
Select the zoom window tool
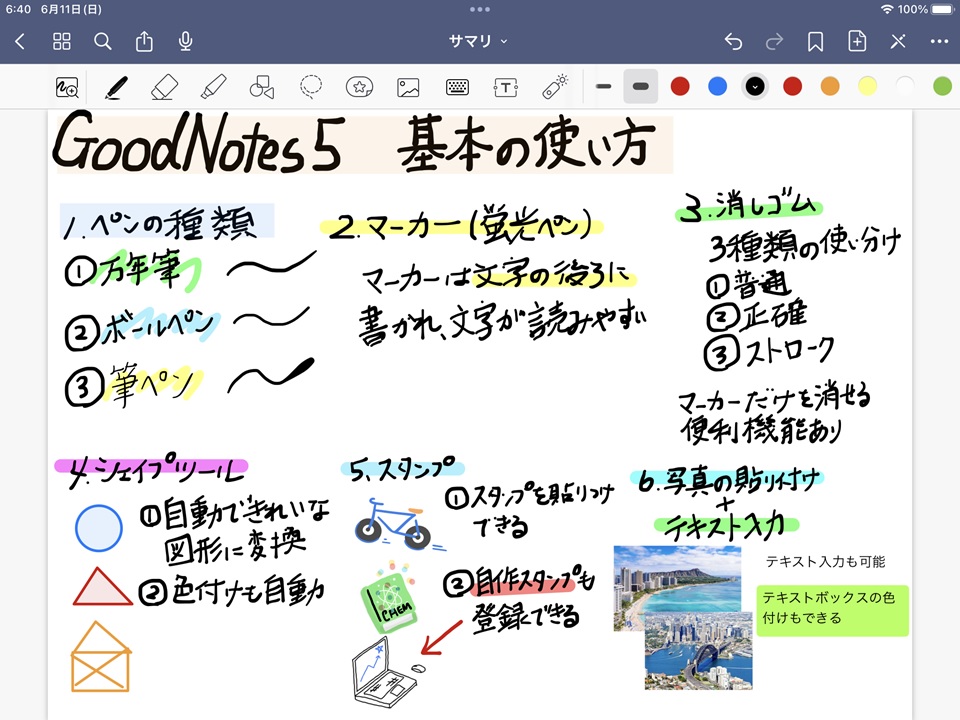[x=67, y=88]
